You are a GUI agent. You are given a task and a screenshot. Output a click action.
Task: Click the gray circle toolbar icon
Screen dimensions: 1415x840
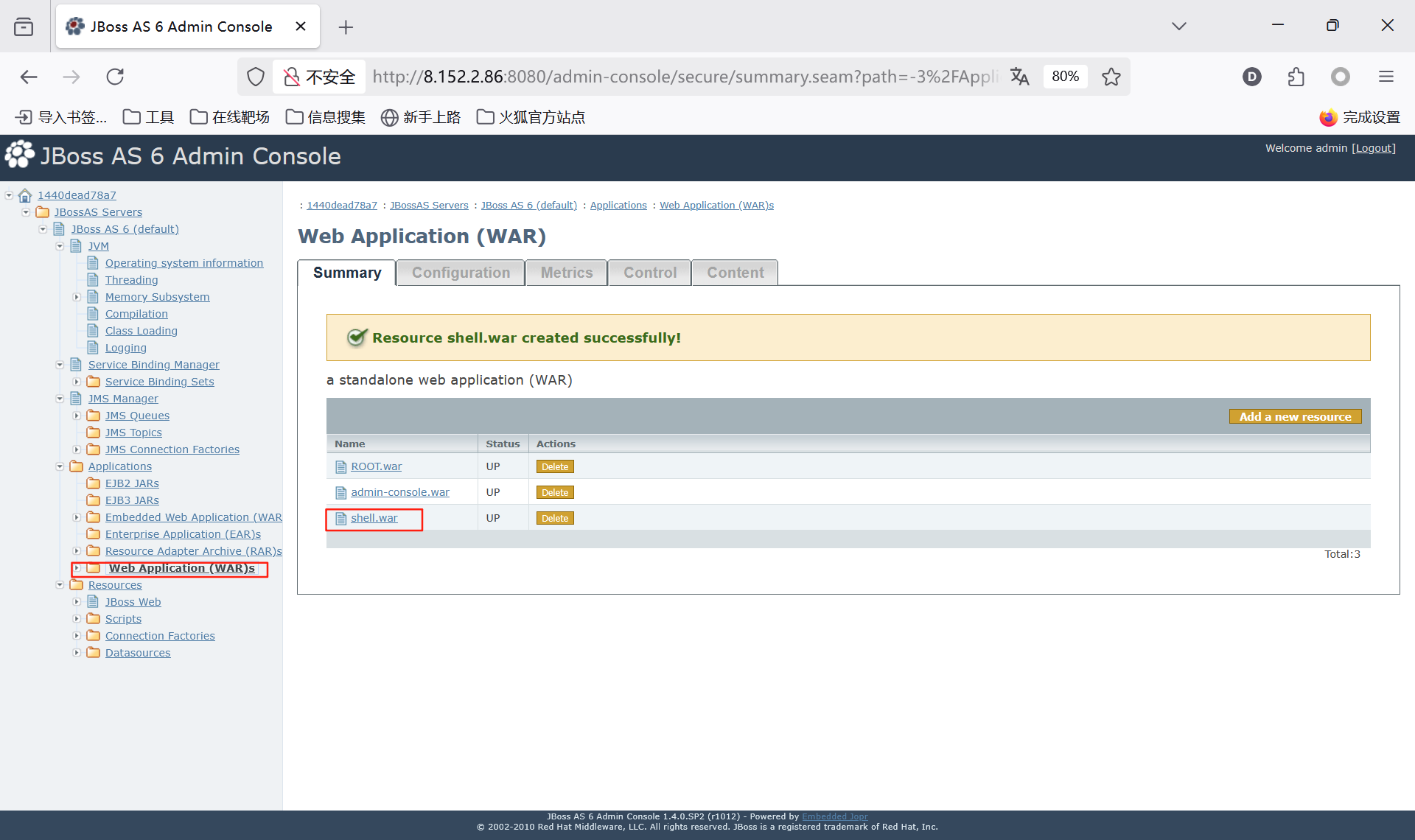[1341, 77]
